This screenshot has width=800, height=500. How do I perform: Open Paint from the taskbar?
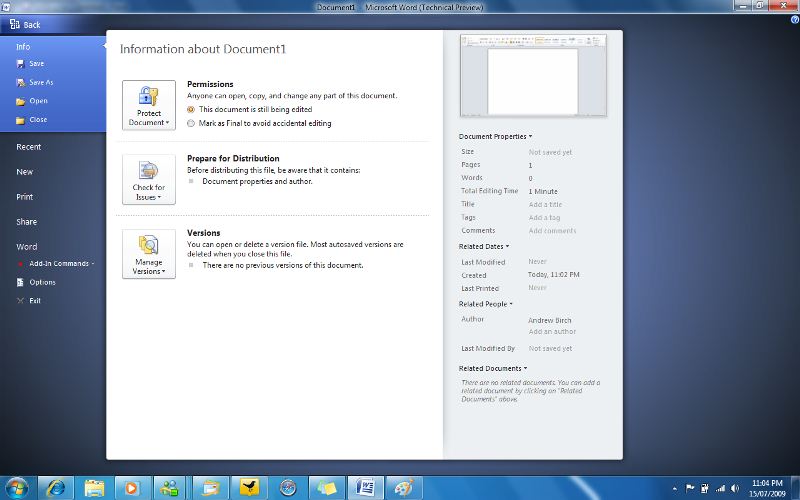(404, 488)
